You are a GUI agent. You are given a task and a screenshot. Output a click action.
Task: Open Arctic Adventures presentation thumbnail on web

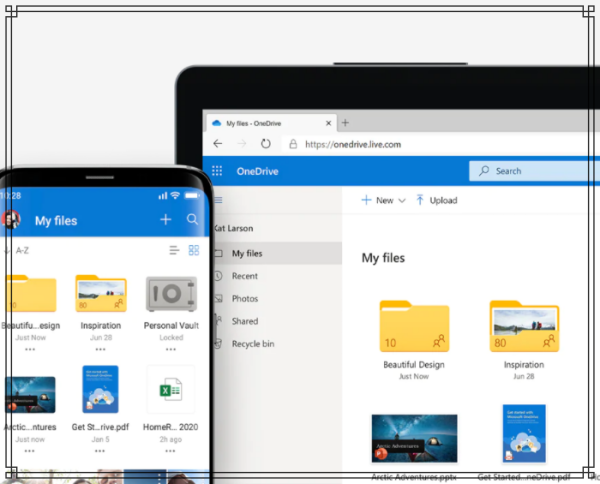(414, 438)
